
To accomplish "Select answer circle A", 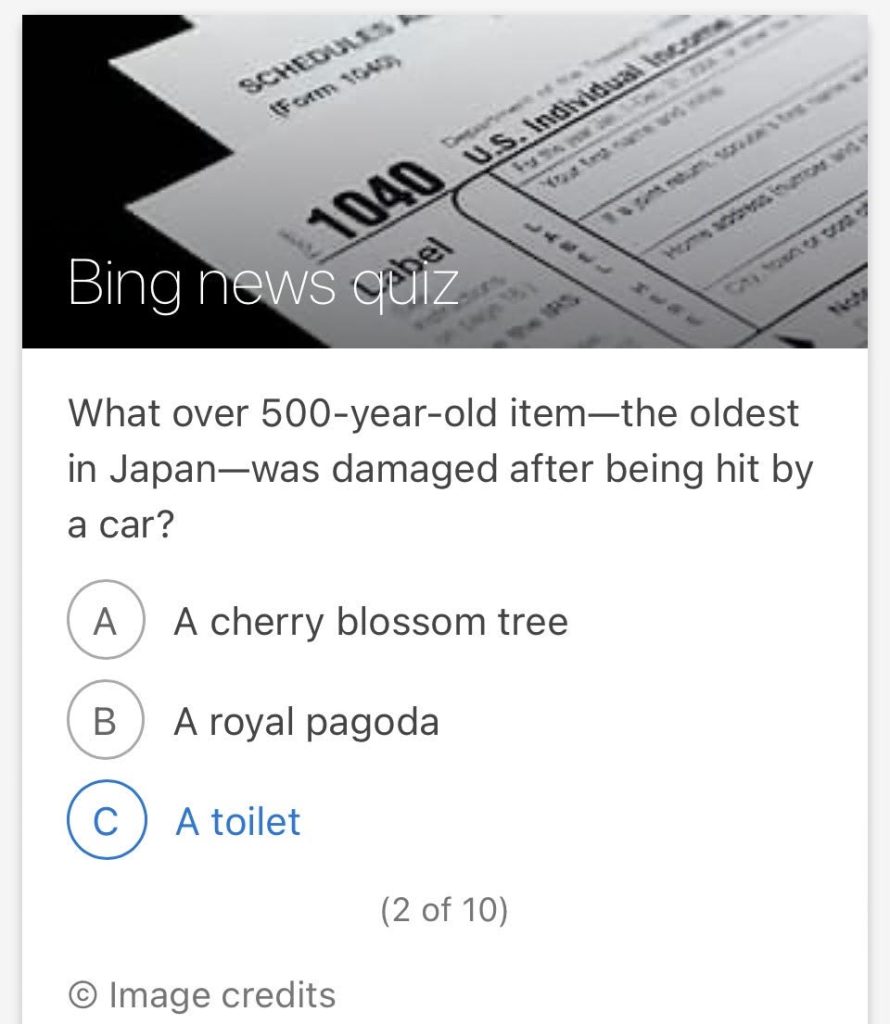I will tap(105, 620).
